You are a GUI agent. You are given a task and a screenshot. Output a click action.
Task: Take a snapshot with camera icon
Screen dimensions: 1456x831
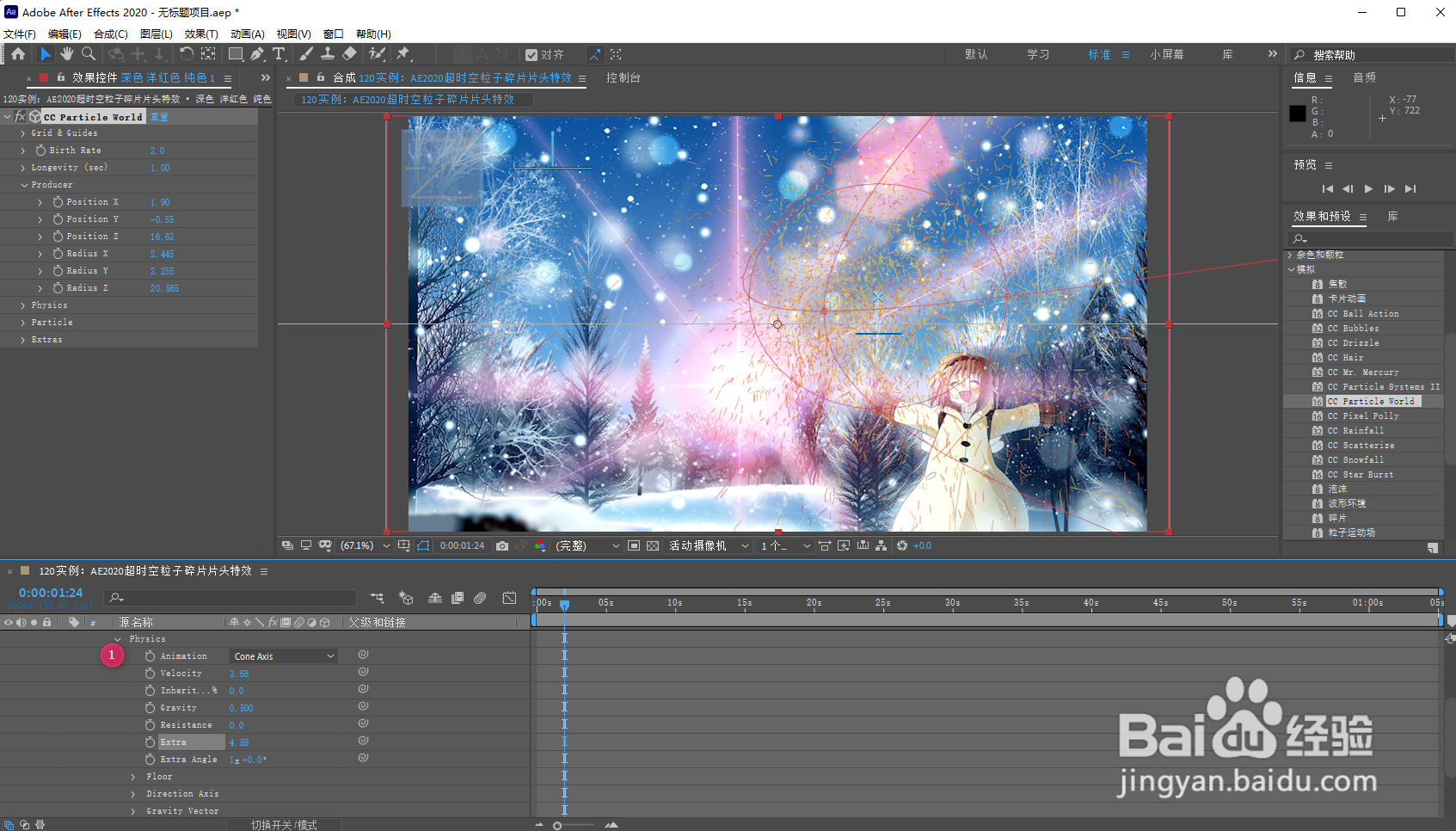[x=502, y=545]
